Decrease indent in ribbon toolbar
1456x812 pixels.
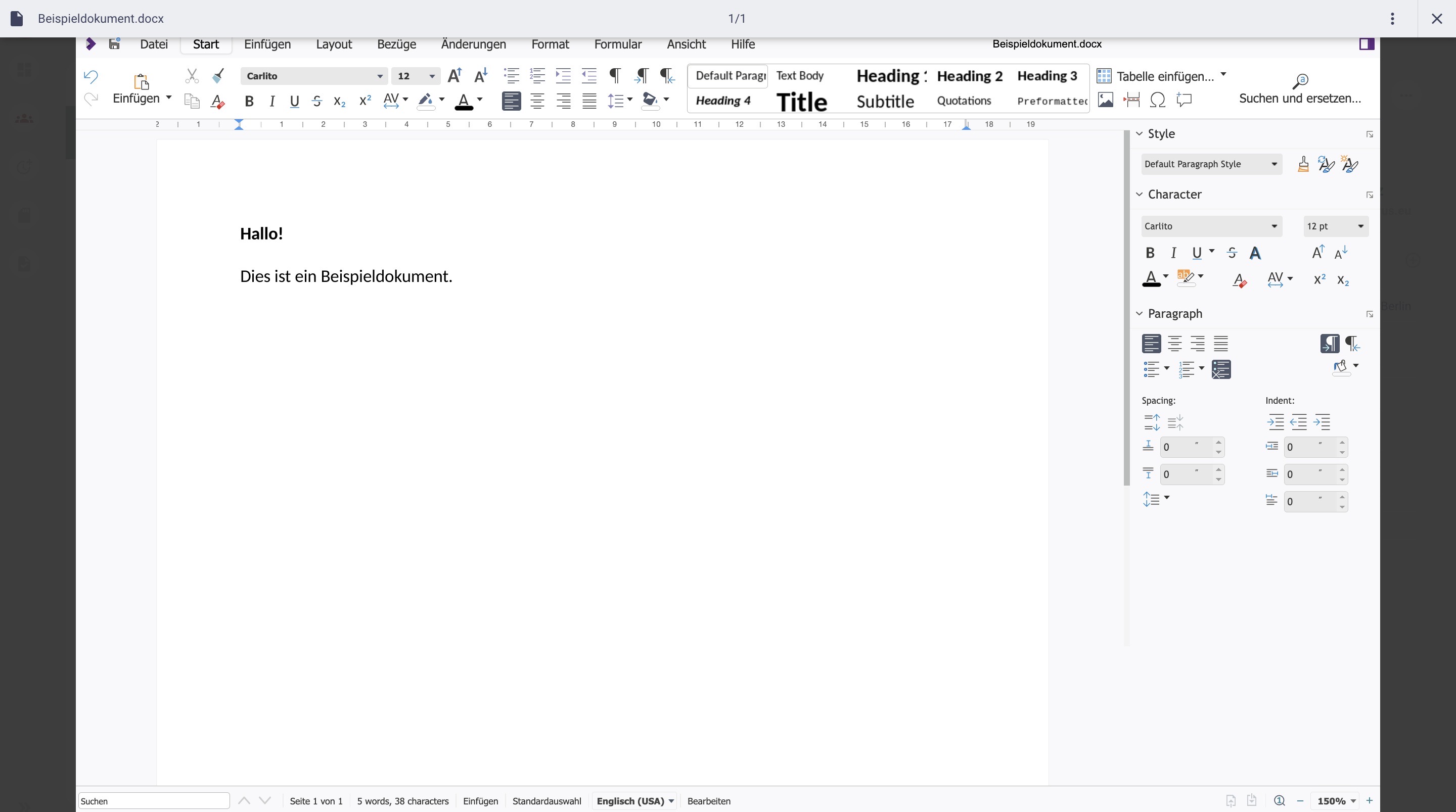(x=589, y=76)
